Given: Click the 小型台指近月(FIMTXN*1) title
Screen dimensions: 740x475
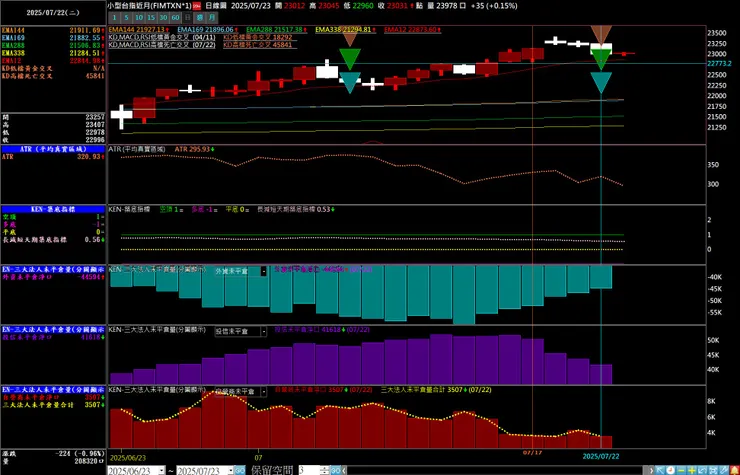Looking at the screenshot, I should (149, 6).
